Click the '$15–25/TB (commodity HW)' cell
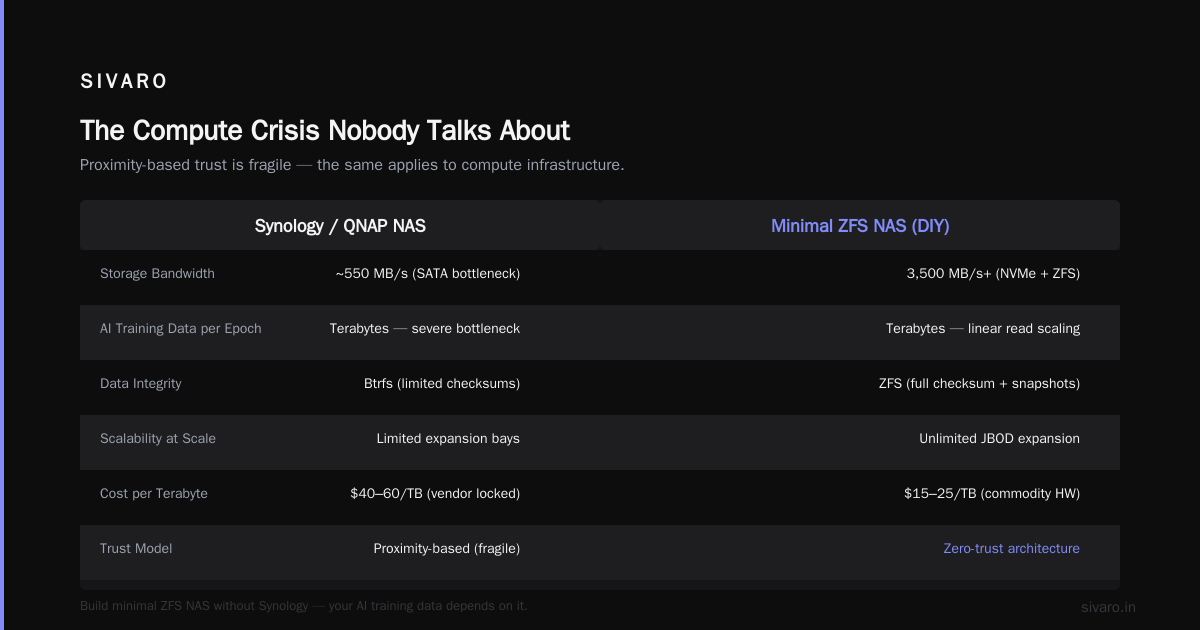The width and height of the screenshot is (1200, 630). 993,493
